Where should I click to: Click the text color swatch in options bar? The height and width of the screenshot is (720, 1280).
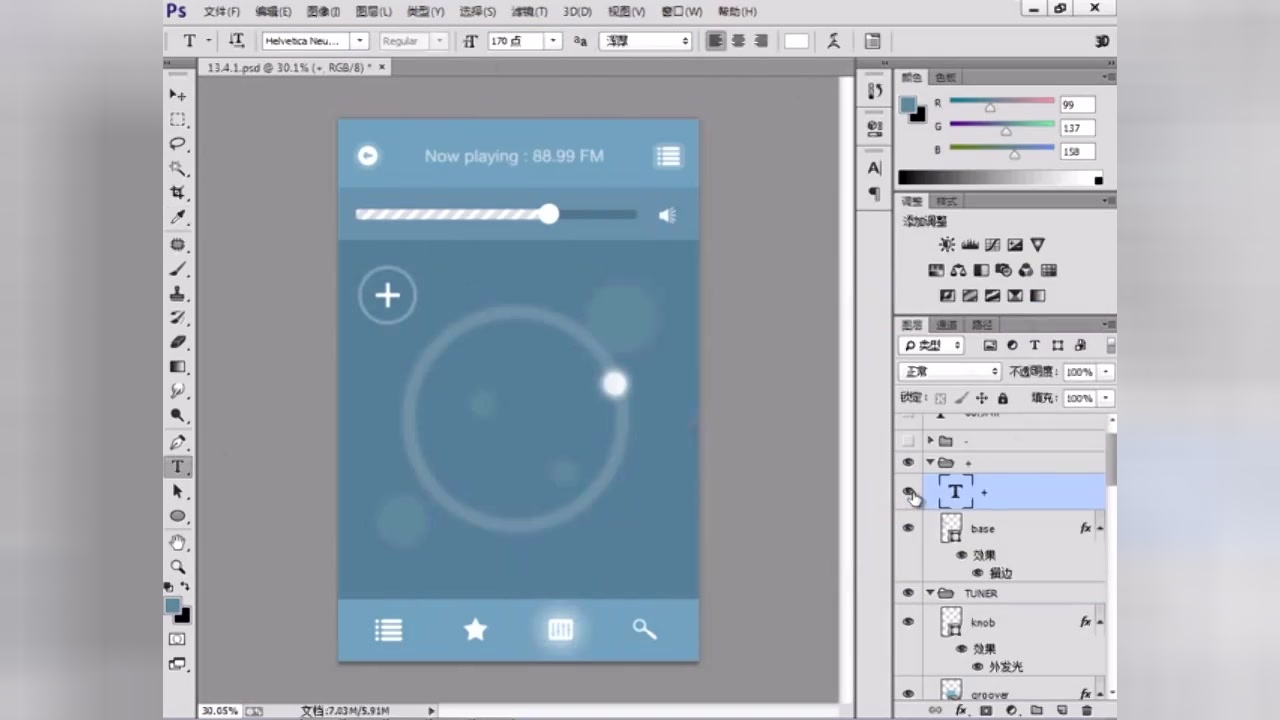tap(796, 41)
